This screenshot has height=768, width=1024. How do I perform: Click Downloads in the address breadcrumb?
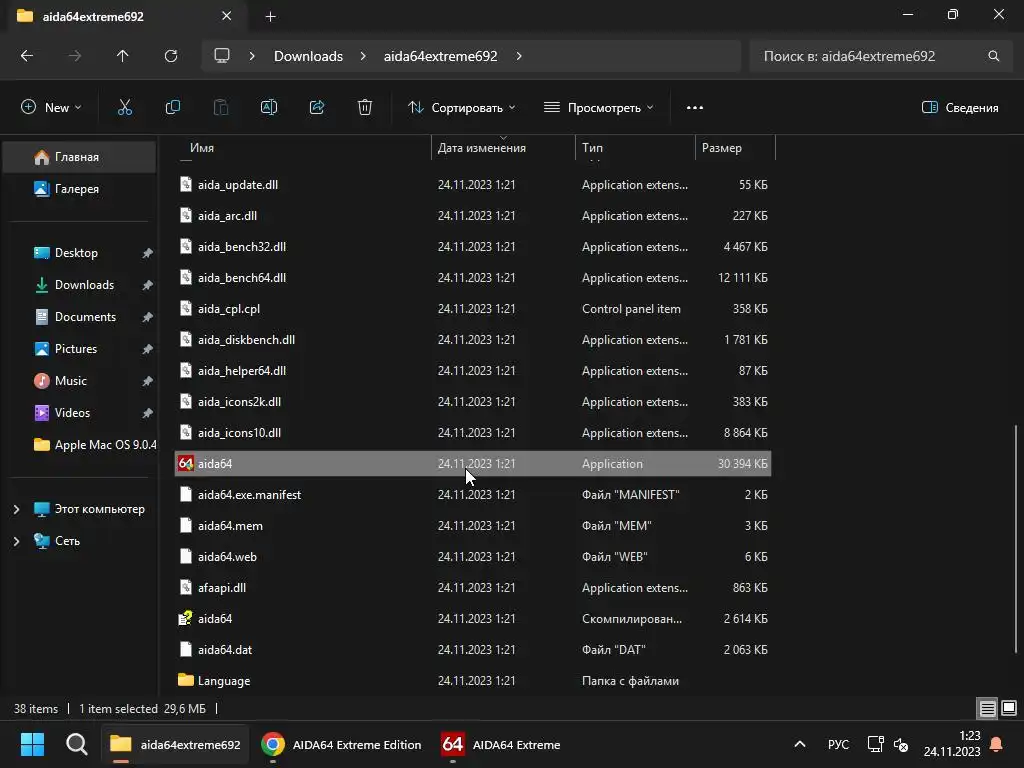308,56
